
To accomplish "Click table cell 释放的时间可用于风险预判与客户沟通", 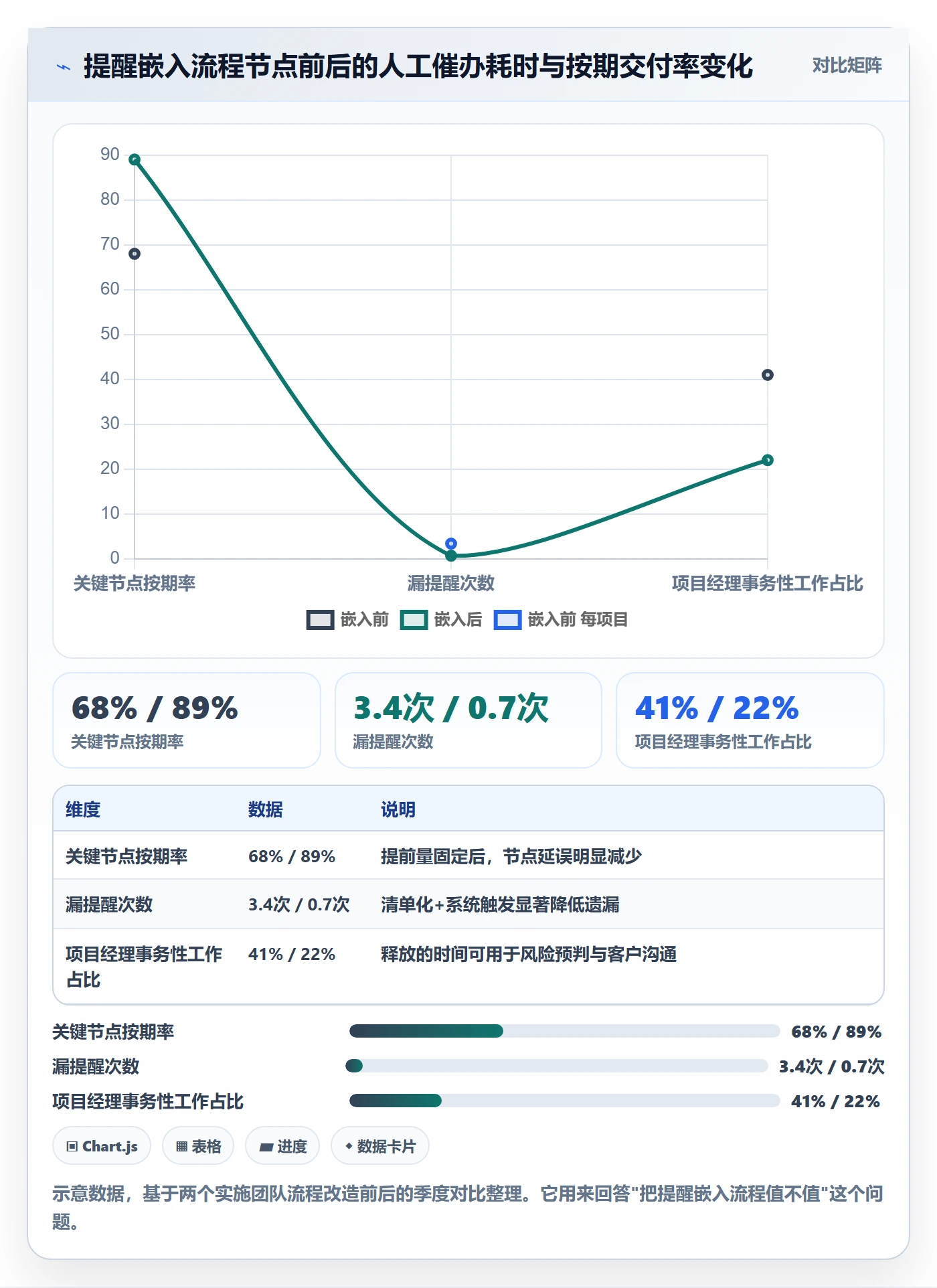I will click(x=529, y=954).
